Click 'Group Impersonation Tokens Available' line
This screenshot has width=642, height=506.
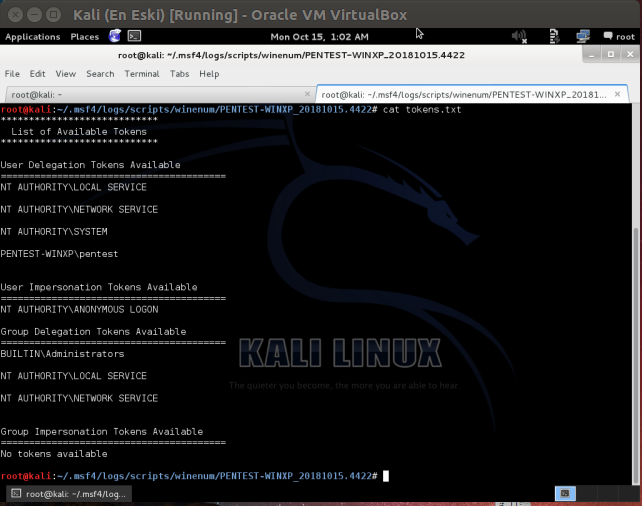point(102,431)
